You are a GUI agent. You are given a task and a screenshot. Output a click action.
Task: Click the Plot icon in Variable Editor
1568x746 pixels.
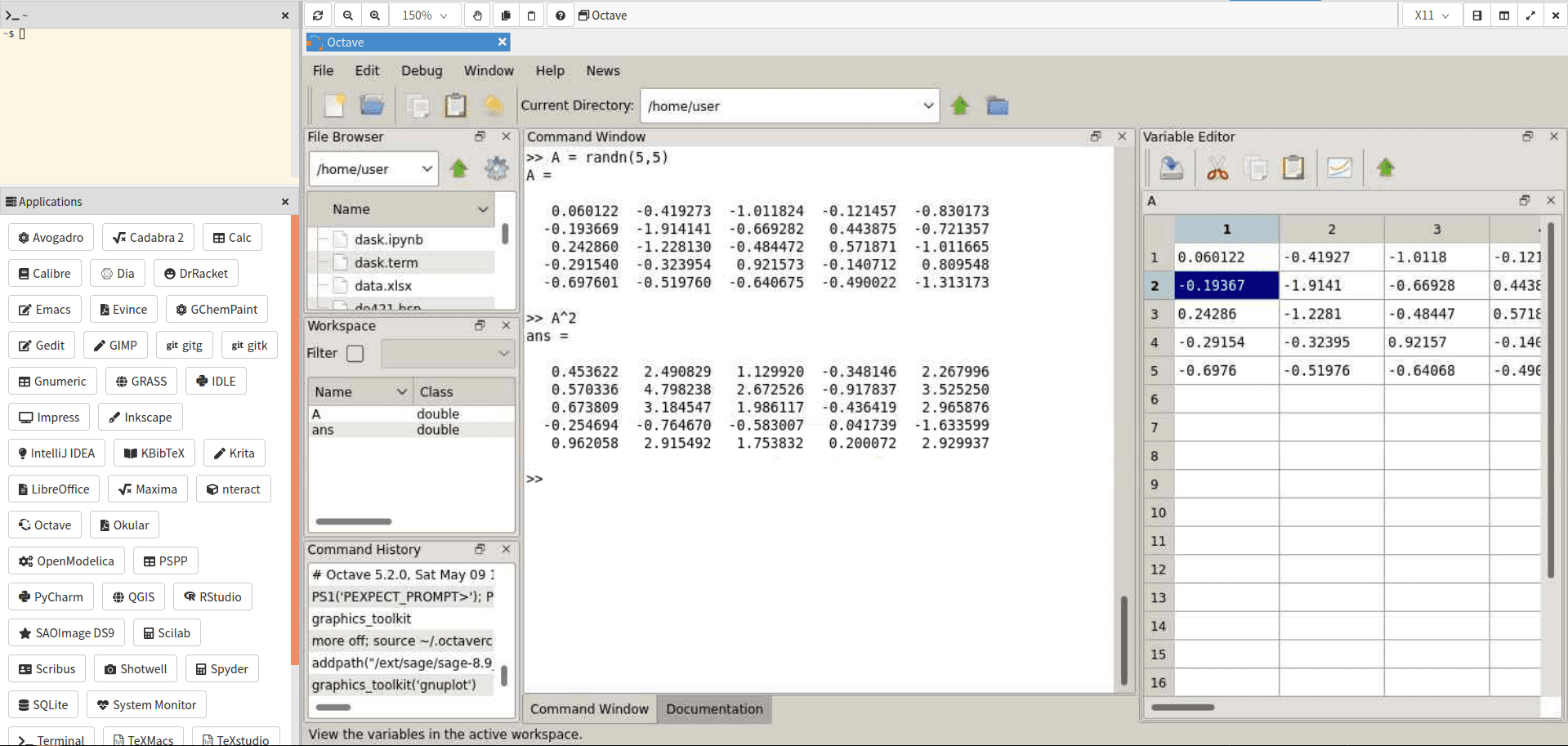click(1338, 168)
